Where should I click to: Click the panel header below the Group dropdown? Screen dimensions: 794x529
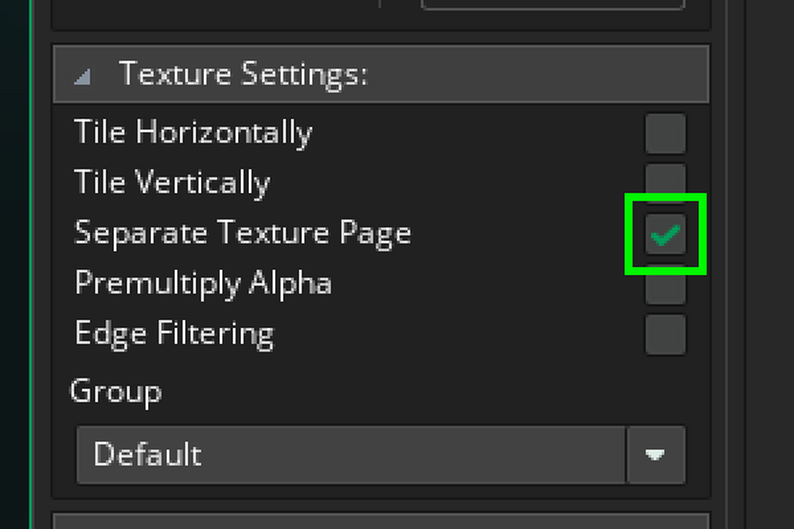[380, 521]
